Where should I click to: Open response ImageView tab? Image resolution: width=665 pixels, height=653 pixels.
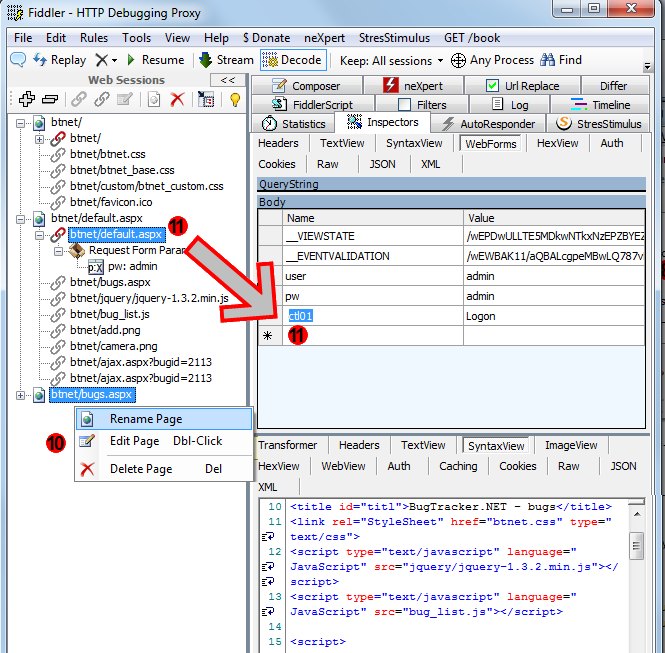(571, 445)
